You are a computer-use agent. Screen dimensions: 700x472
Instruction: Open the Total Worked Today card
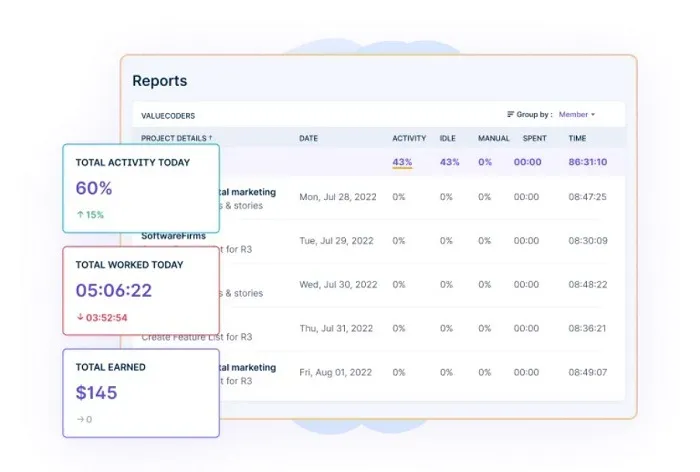141,290
